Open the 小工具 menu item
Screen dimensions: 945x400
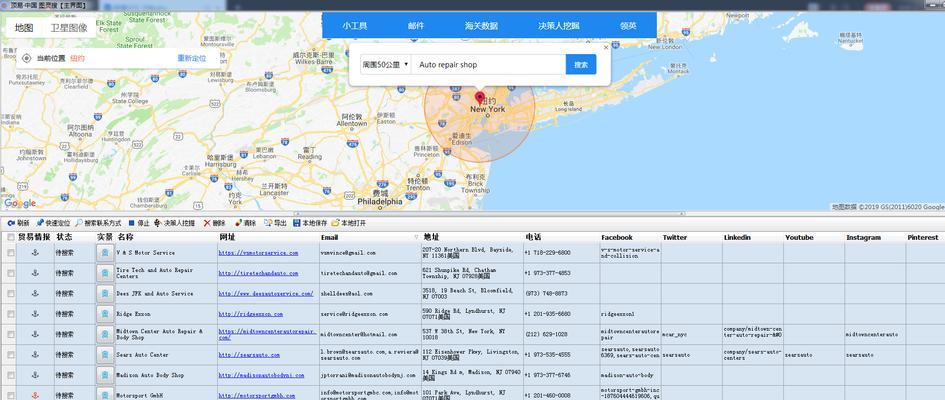[355, 26]
